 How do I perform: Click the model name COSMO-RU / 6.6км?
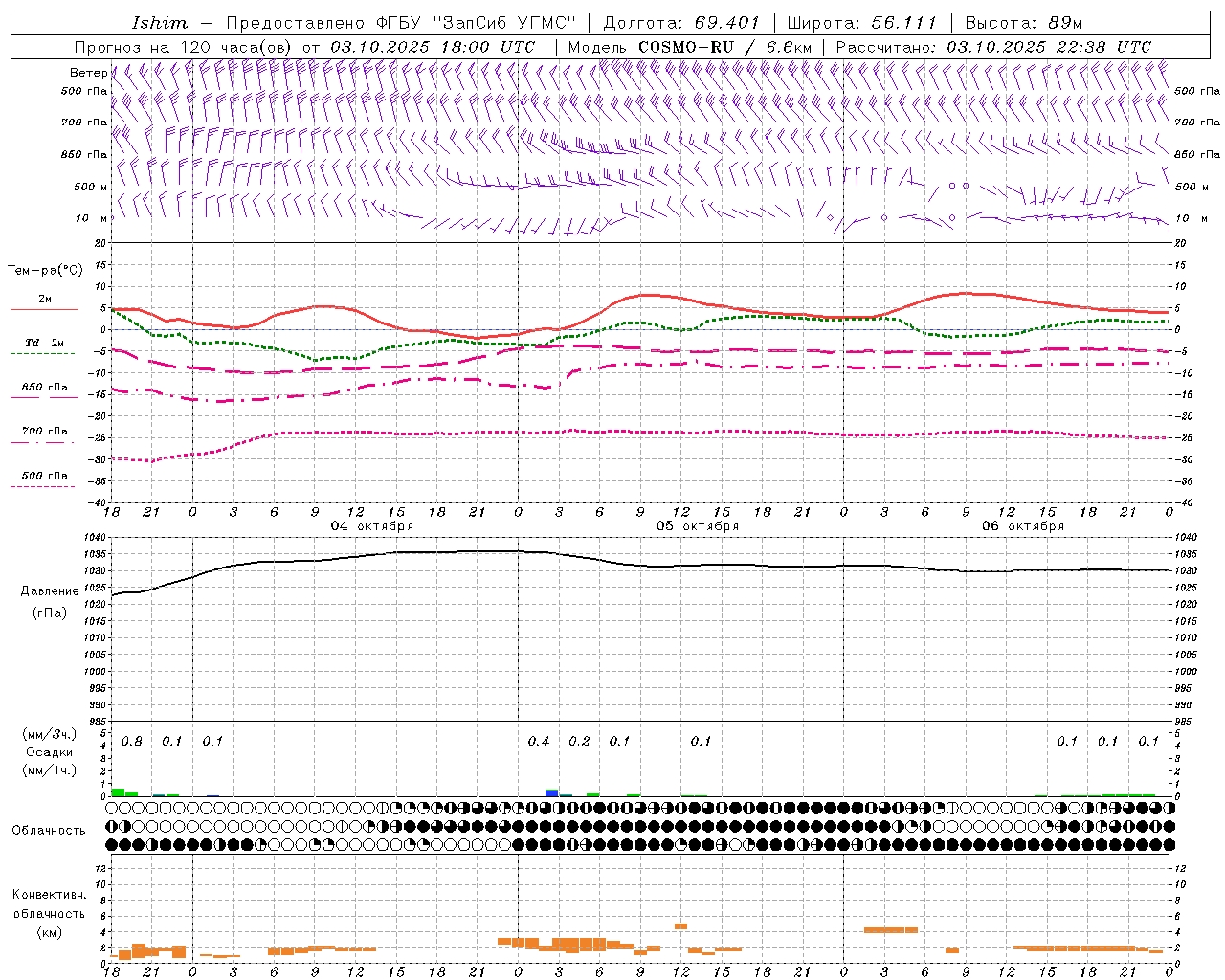tap(725, 47)
